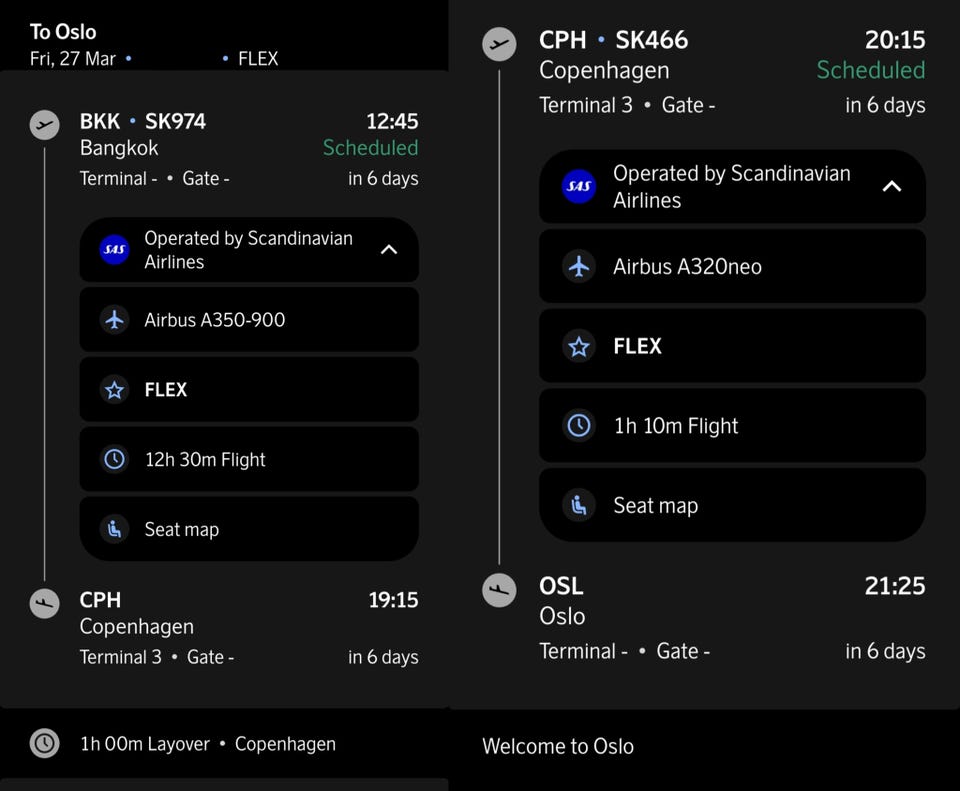The height and width of the screenshot is (791, 960).
Task: Select the Airbus A320neo aircraft row
Action: [x=732, y=266]
